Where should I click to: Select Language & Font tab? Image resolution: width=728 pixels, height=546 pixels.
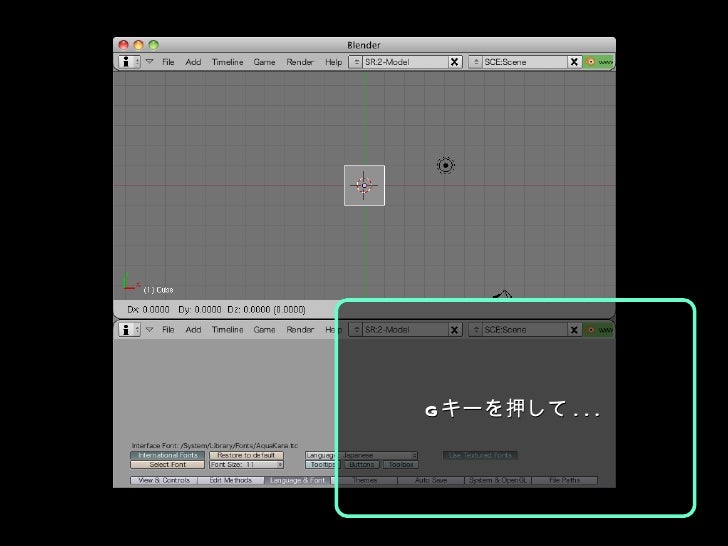(x=298, y=481)
